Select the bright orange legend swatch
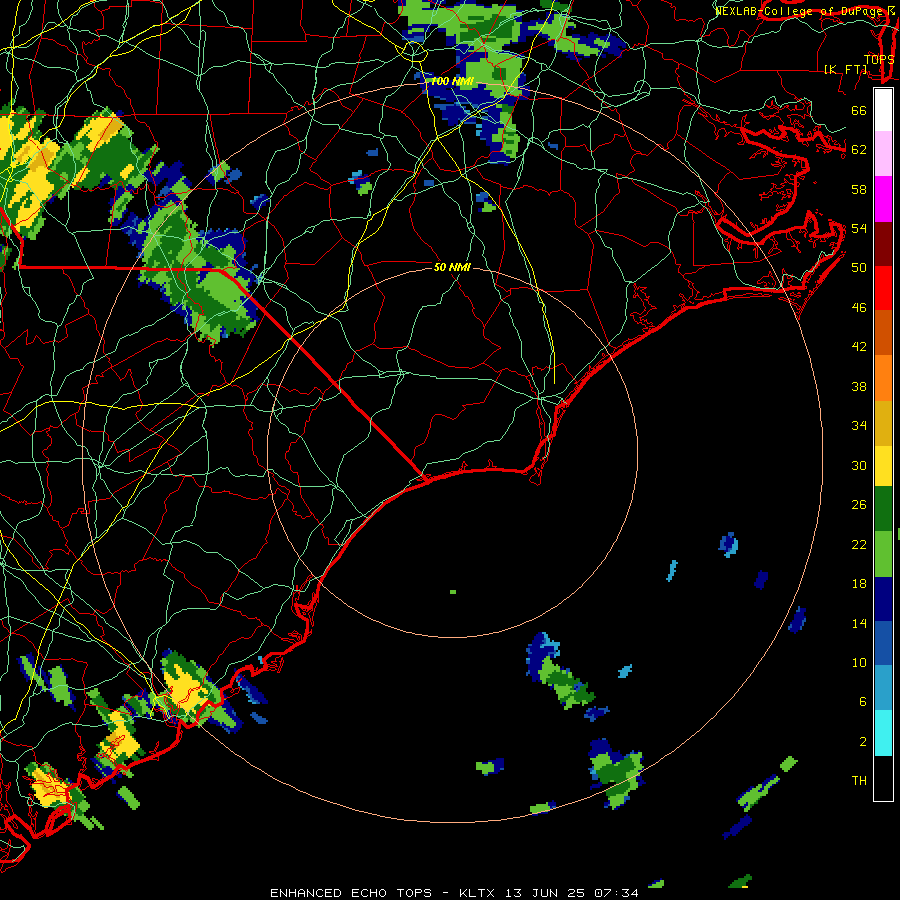Viewport: 900px width, 900px height. pyautogui.click(x=883, y=377)
